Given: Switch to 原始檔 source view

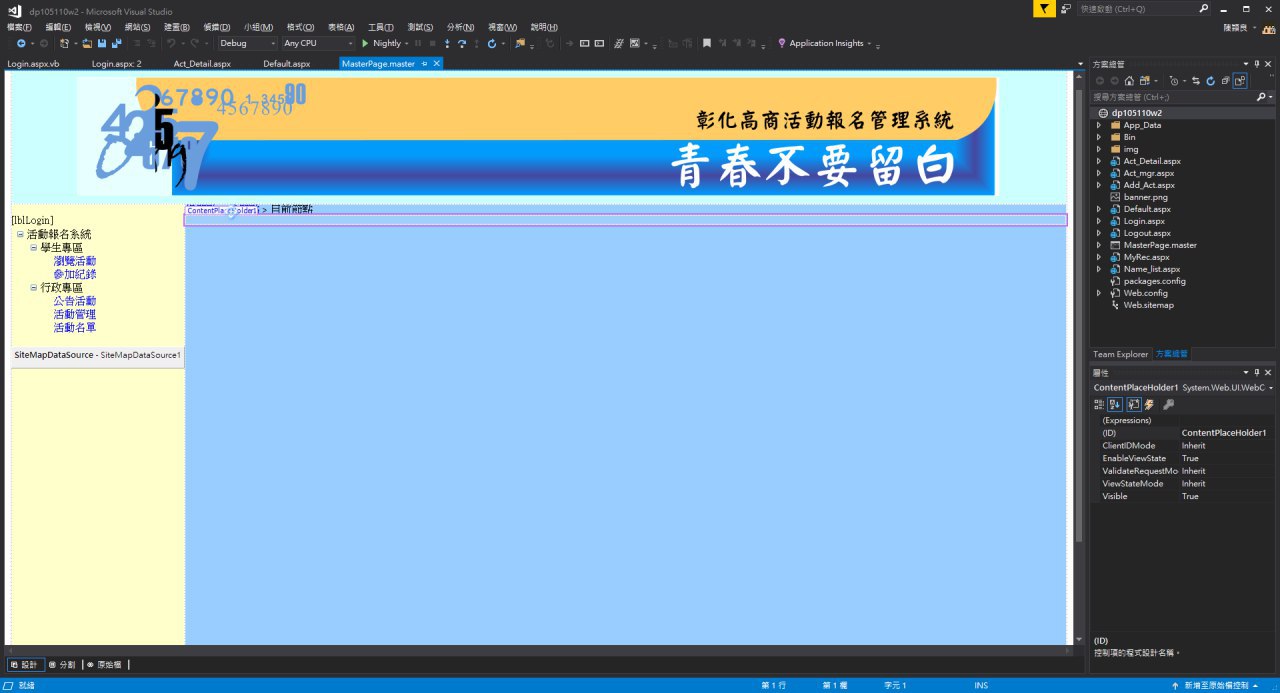Looking at the screenshot, I should pyautogui.click(x=104, y=665).
